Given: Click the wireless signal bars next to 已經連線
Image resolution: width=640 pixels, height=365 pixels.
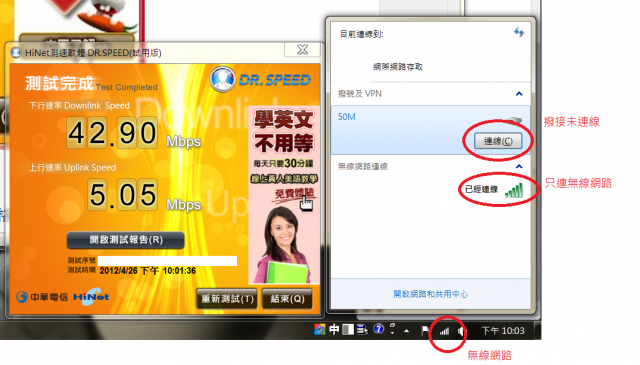Looking at the screenshot, I should [514, 191].
